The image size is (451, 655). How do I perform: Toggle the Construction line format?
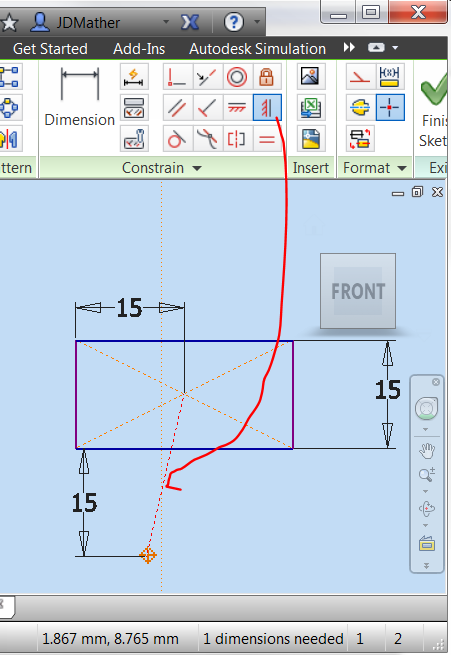(360, 77)
